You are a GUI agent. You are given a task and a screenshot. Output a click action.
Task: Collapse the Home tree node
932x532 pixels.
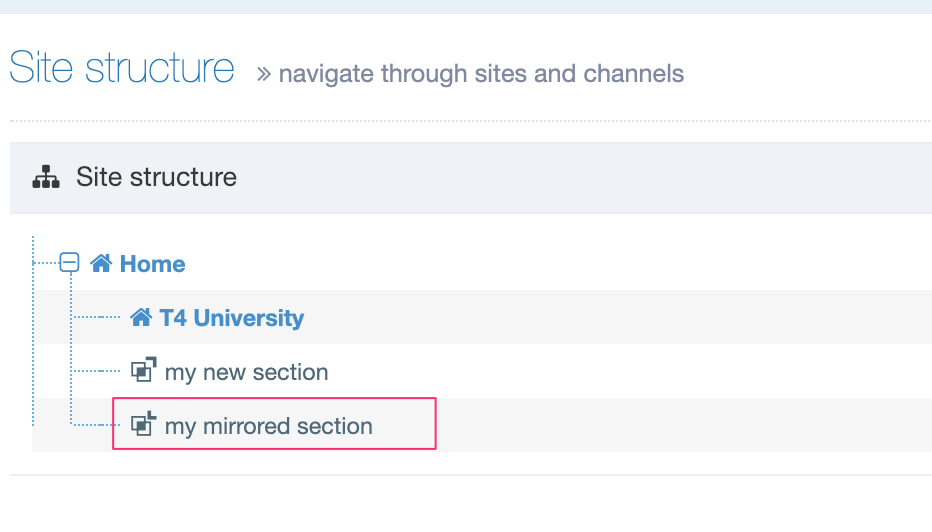tap(69, 263)
